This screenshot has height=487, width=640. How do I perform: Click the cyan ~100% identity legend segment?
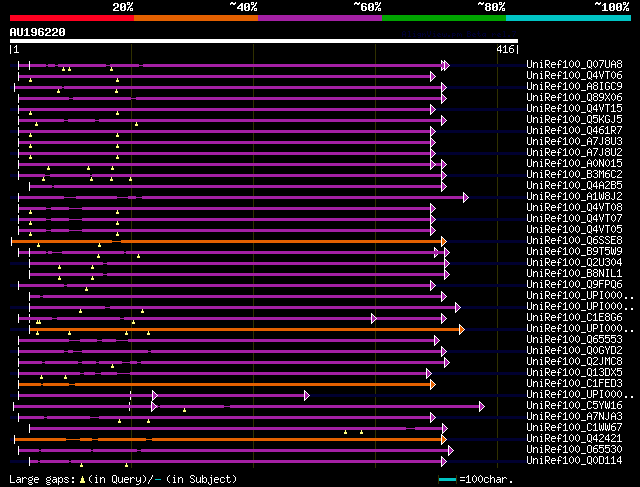(569, 18)
